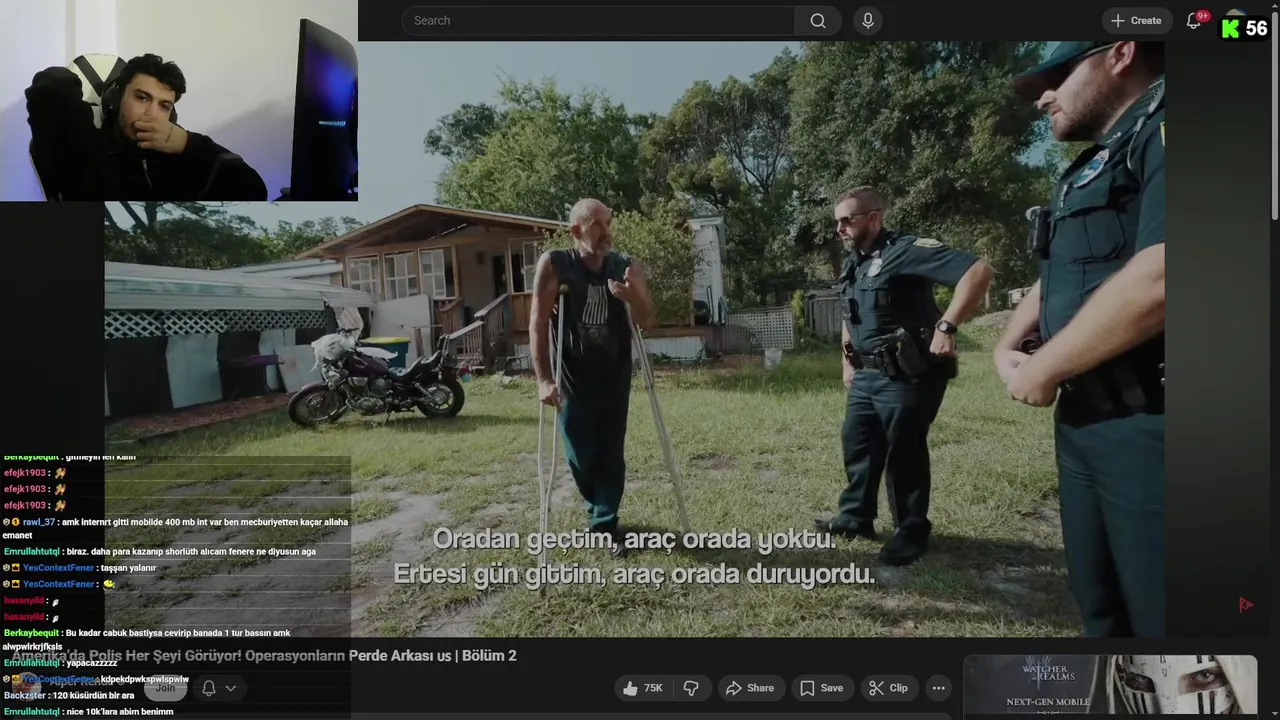Like the video with 75K likes
Viewport: 1280px width, 720px height.
coord(643,688)
